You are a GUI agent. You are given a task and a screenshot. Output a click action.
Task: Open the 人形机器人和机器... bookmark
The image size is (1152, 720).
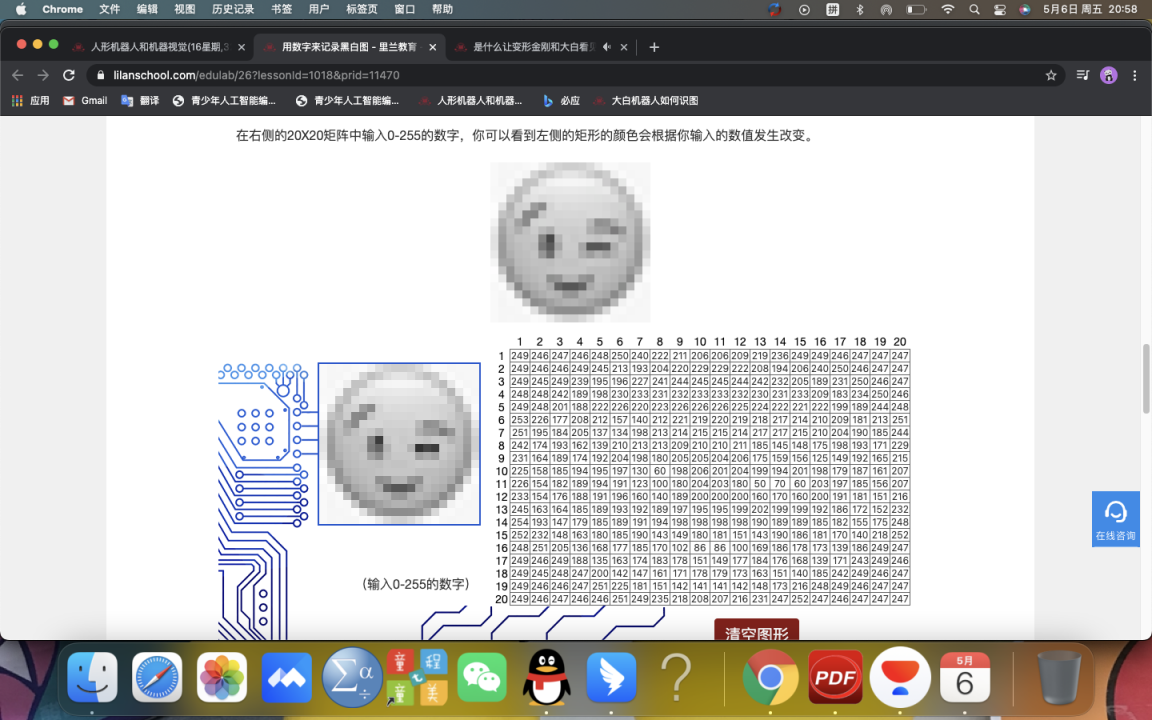(x=470, y=101)
